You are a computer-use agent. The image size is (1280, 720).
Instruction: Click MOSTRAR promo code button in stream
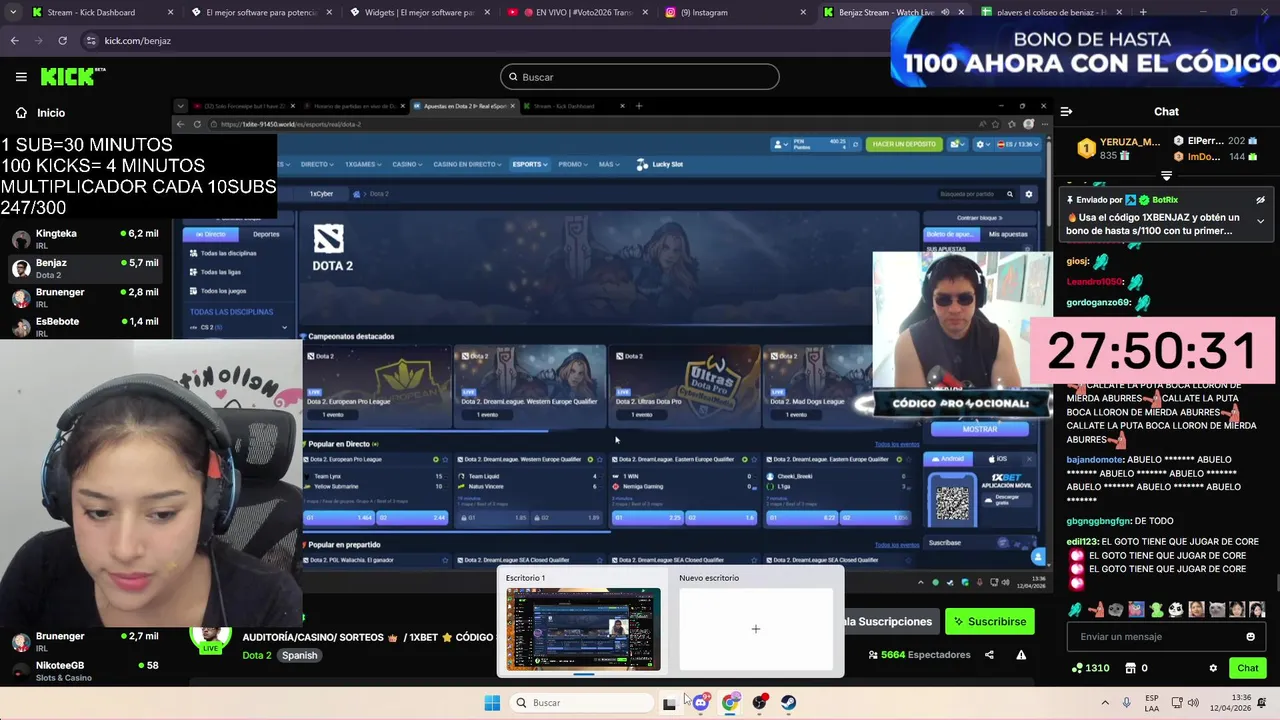980,429
